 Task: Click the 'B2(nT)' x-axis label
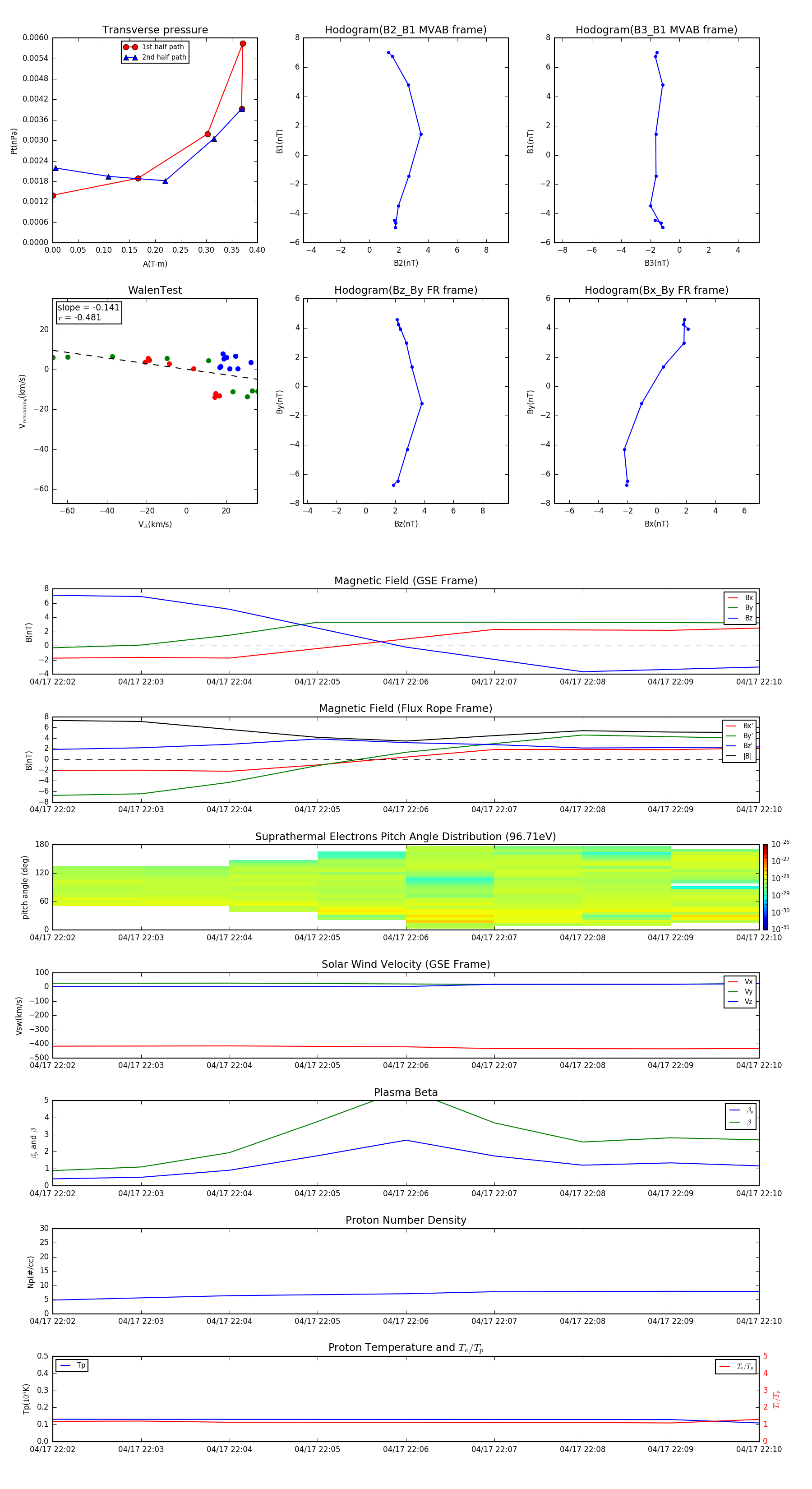(406, 263)
